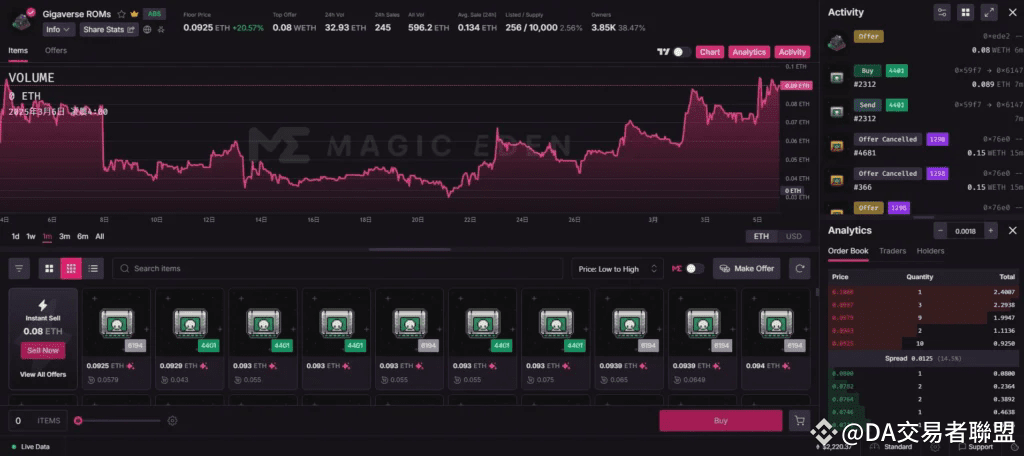Toggle the Analytics panel button
1024x456 pixels.
pyautogui.click(x=749, y=52)
